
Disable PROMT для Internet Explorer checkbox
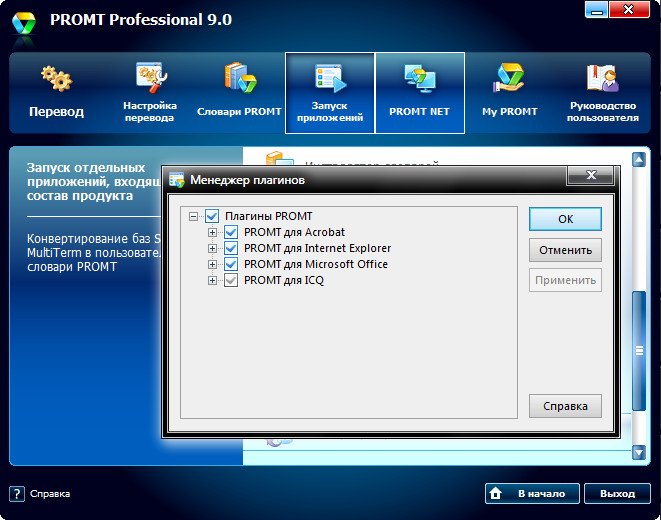click(231, 248)
